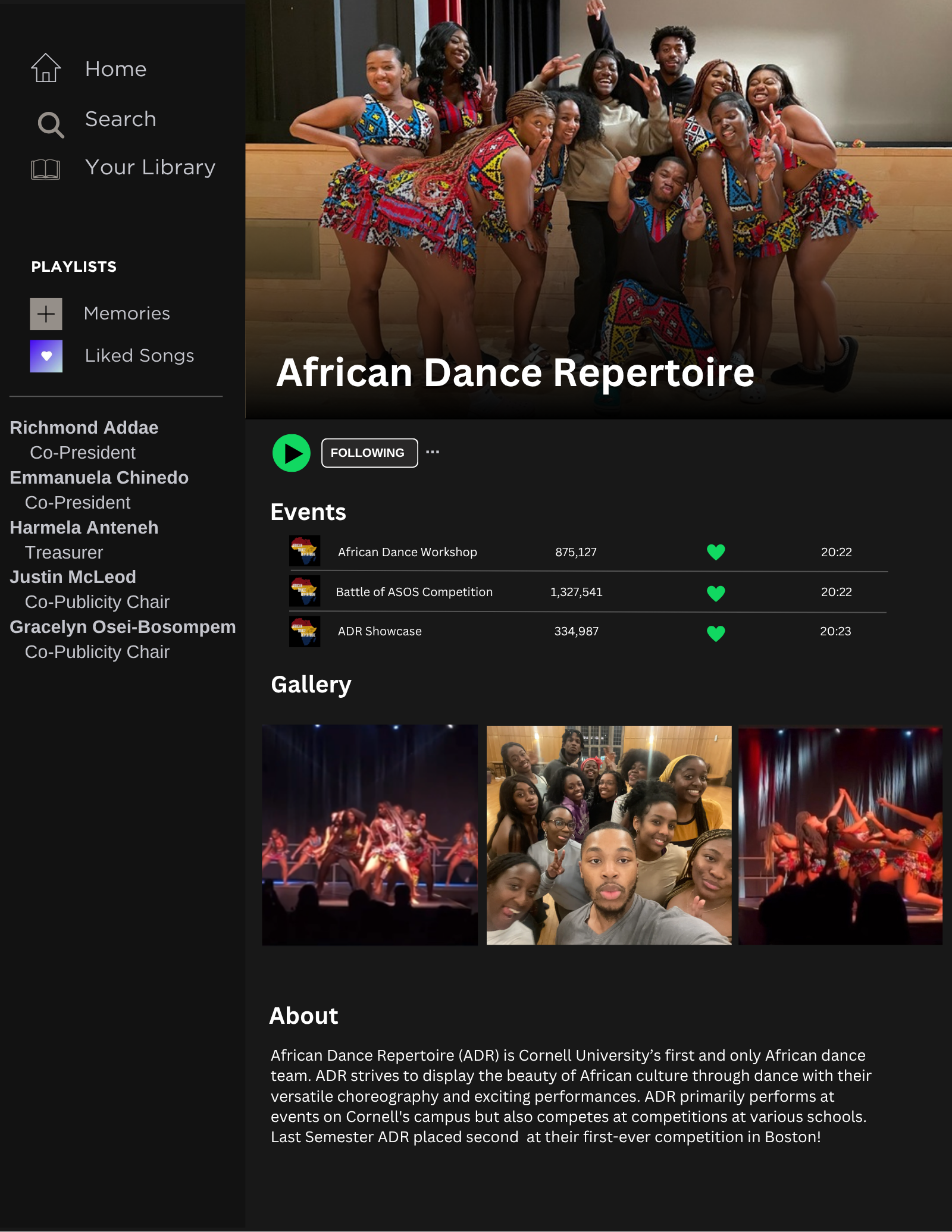Click the Gallery section heading

pyautogui.click(x=311, y=685)
